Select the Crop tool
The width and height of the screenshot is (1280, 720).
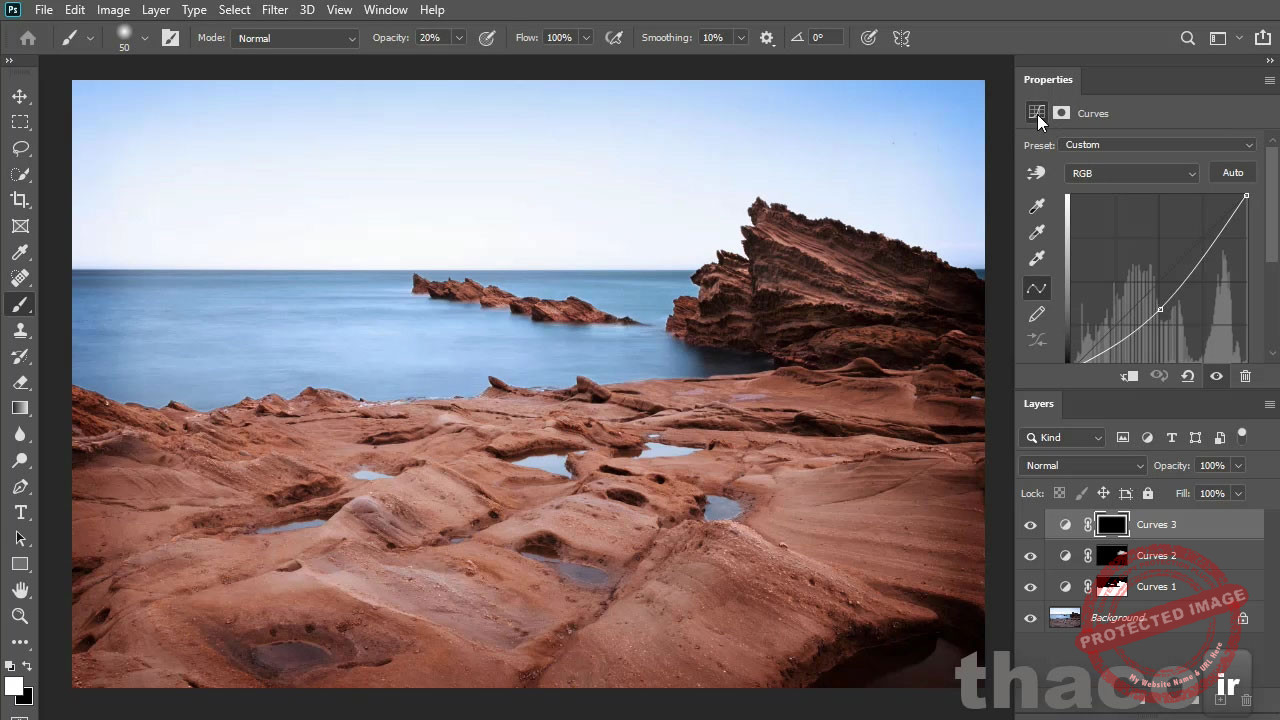[20, 200]
